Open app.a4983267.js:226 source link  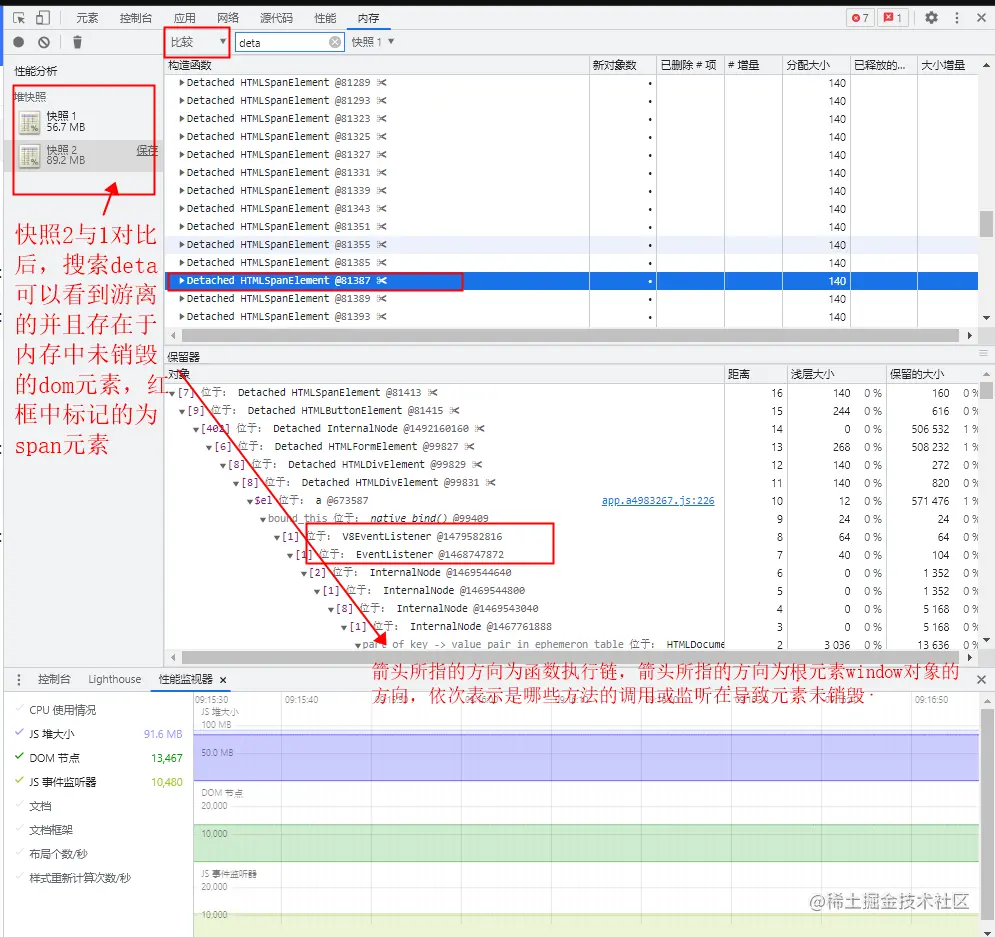(658, 501)
